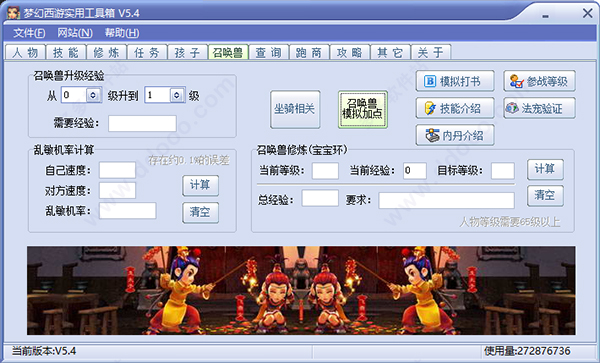This screenshot has height=363, width=600.
Task: Switch to the 攻略 tab
Action: [350, 52]
